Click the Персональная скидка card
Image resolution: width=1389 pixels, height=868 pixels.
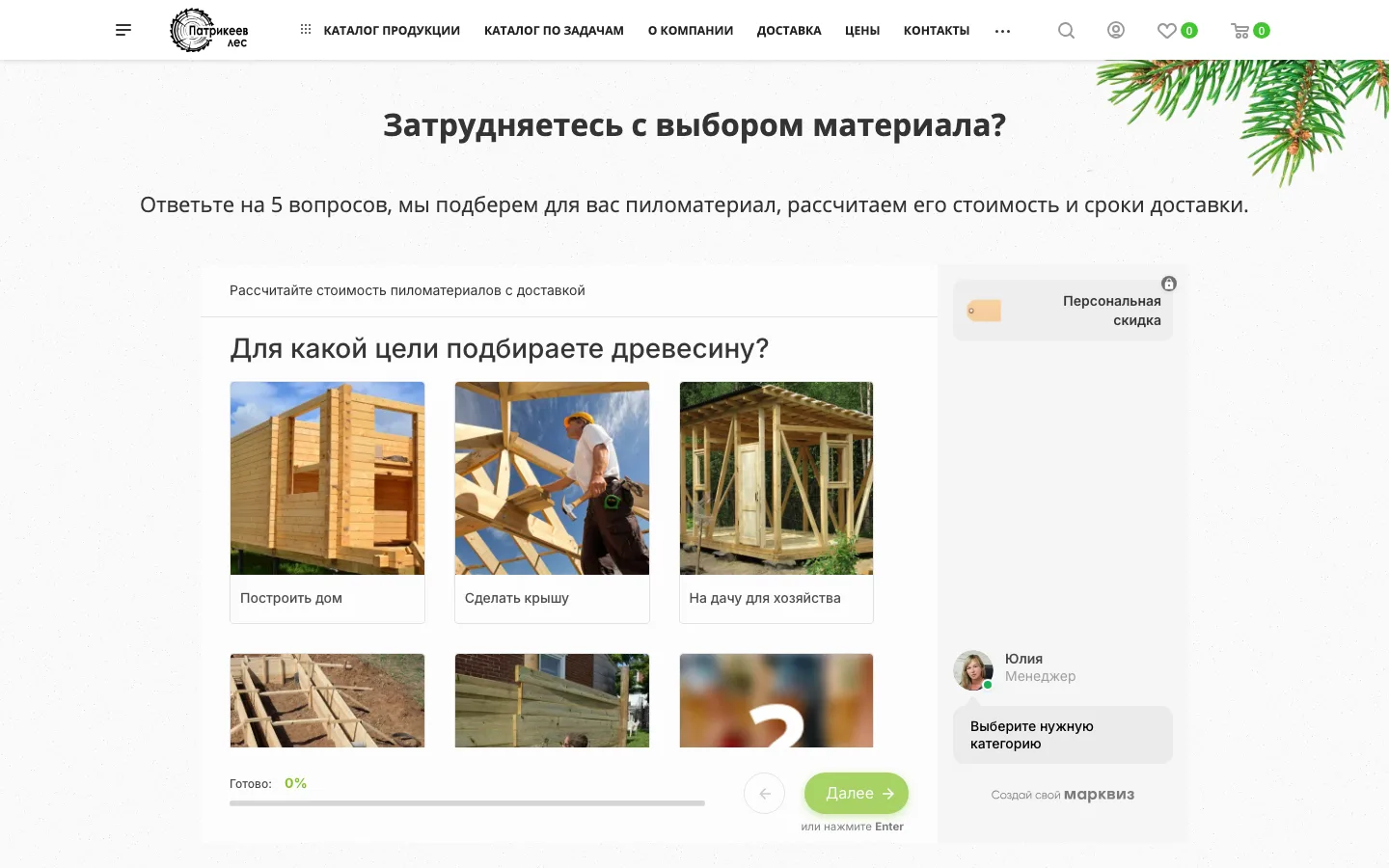pyautogui.click(x=1063, y=311)
